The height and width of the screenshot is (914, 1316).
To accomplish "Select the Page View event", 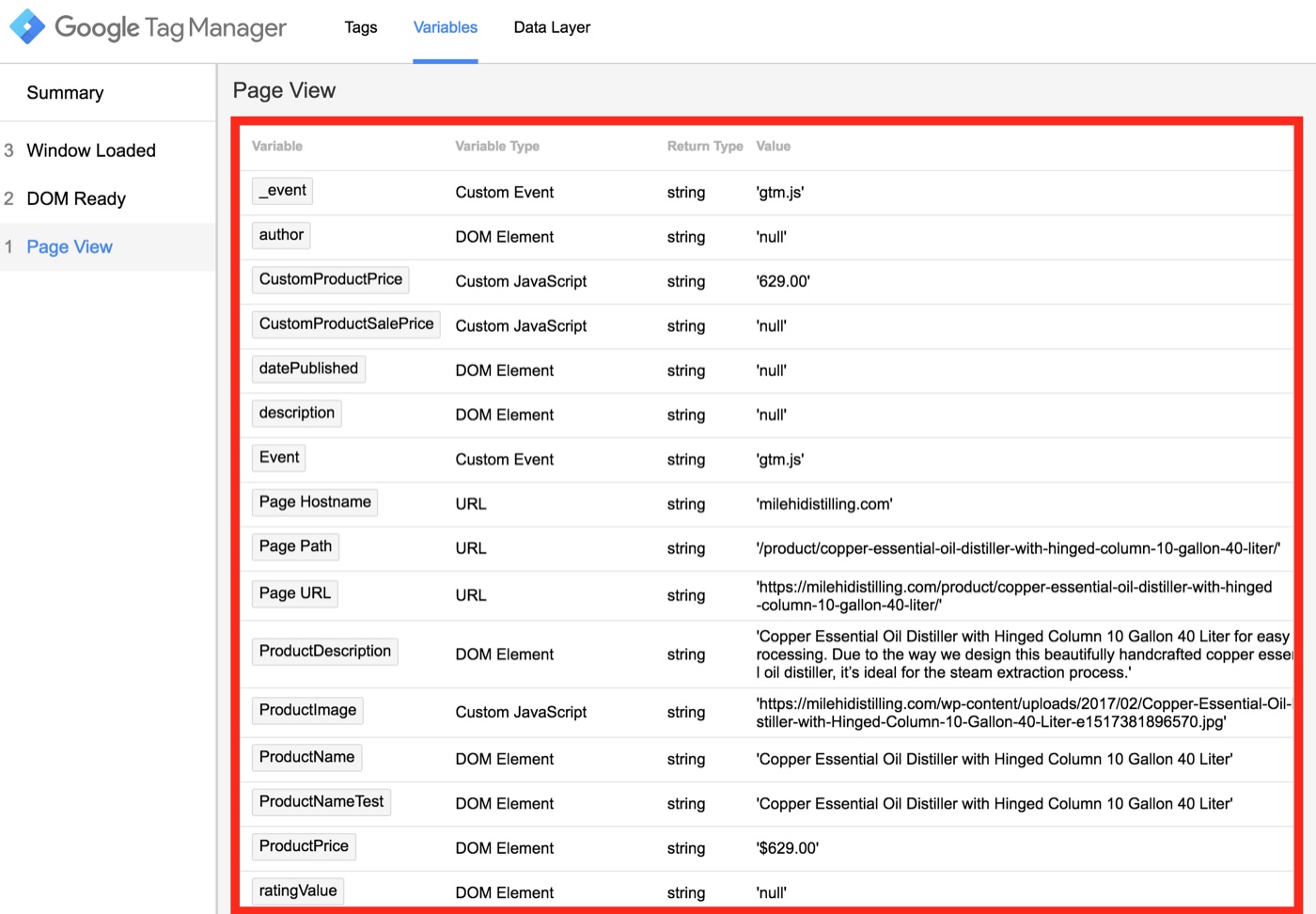I will tap(70, 246).
